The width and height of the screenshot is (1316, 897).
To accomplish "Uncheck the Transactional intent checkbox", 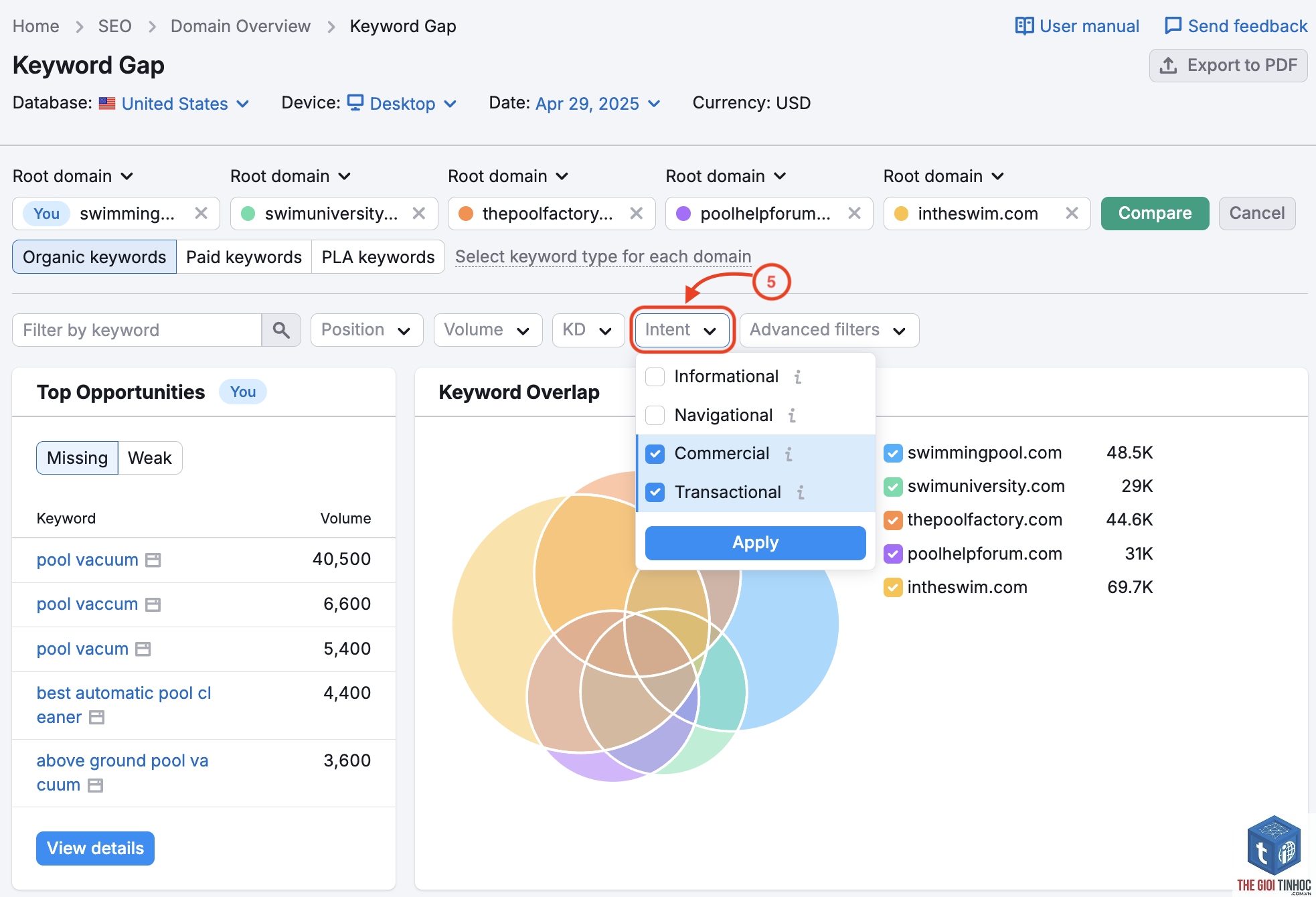I will point(655,492).
